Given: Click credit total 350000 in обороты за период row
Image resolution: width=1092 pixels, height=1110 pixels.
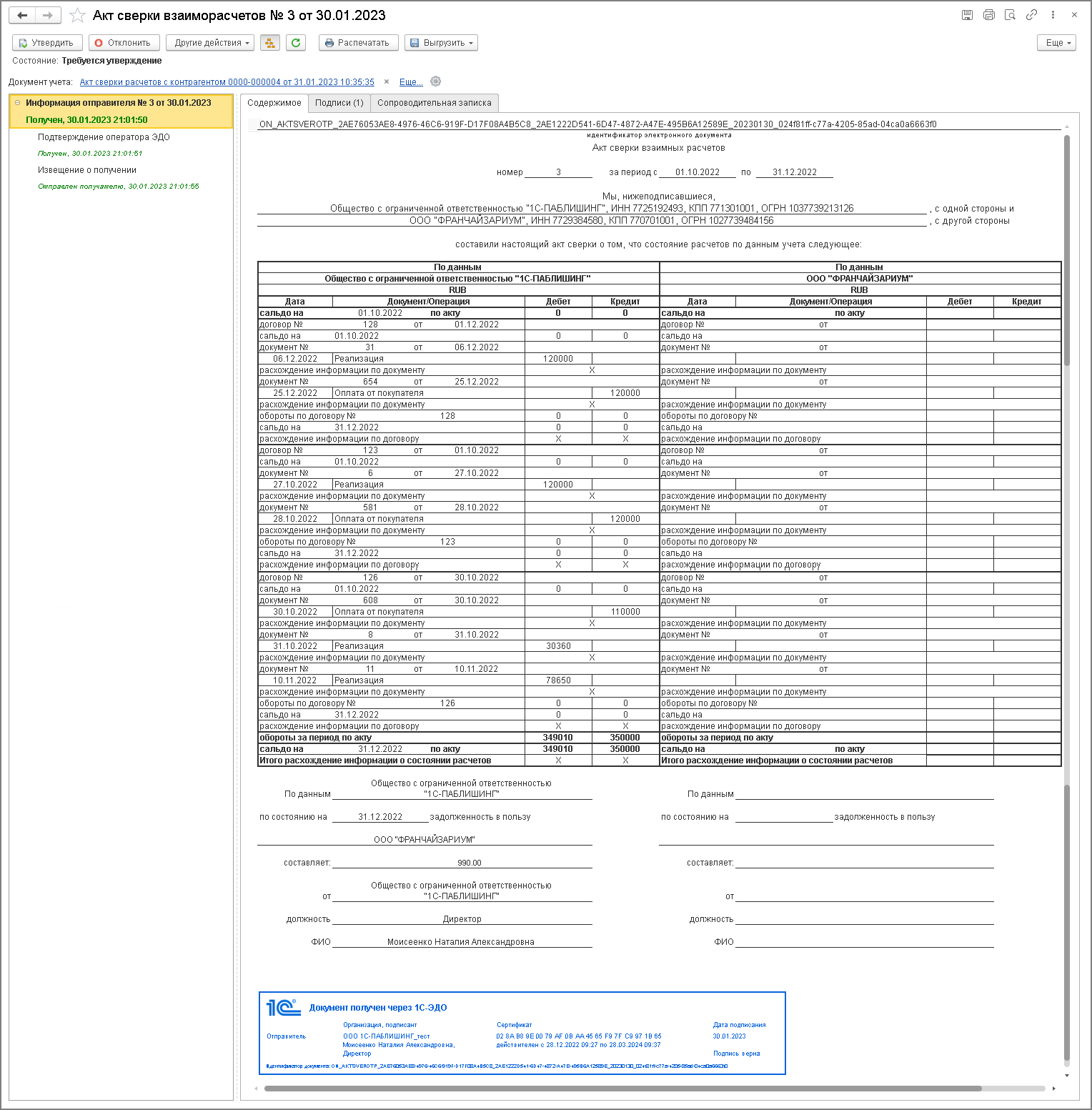Looking at the screenshot, I should [625, 738].
